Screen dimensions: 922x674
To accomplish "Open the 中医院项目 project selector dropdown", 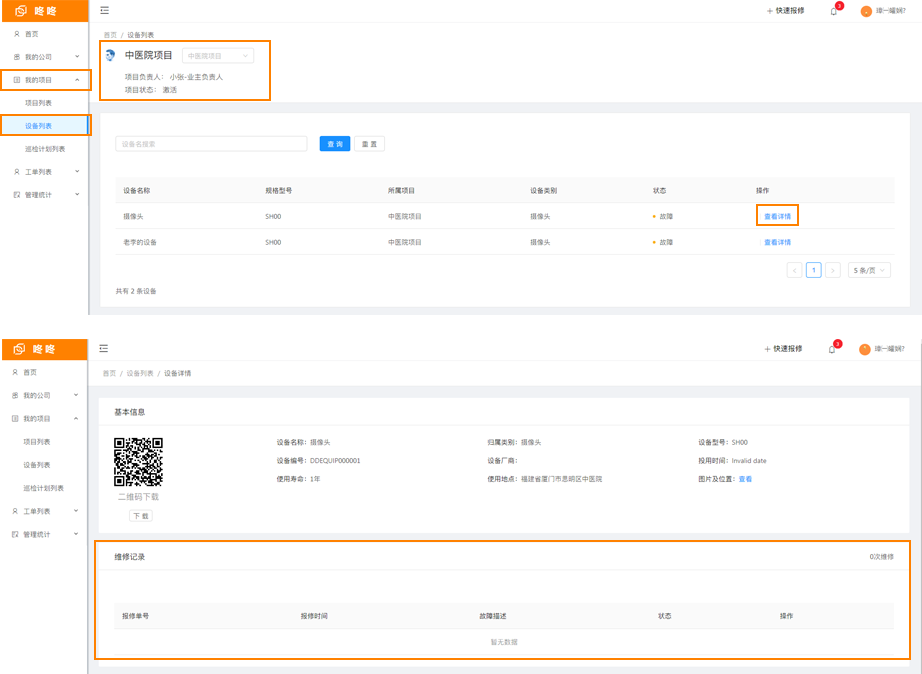I will tap(217, 56).
